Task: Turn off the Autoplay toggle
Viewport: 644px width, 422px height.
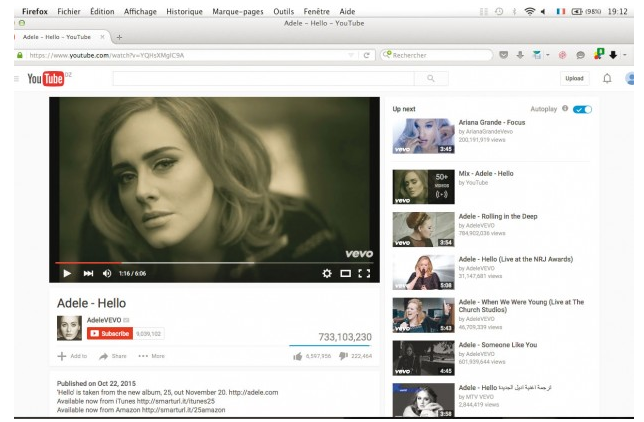Action: coord(582,109)
